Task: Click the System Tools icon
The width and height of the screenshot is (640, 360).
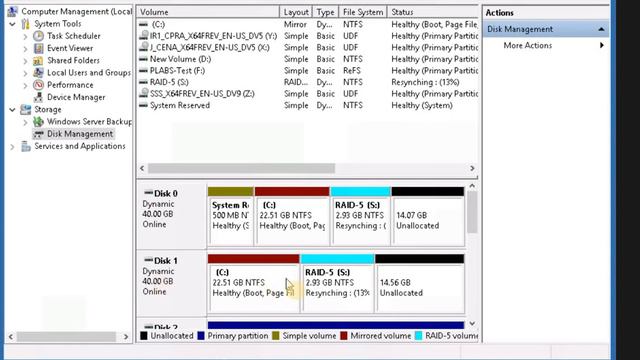Action: pyautogui.click(x=26, y=24)
